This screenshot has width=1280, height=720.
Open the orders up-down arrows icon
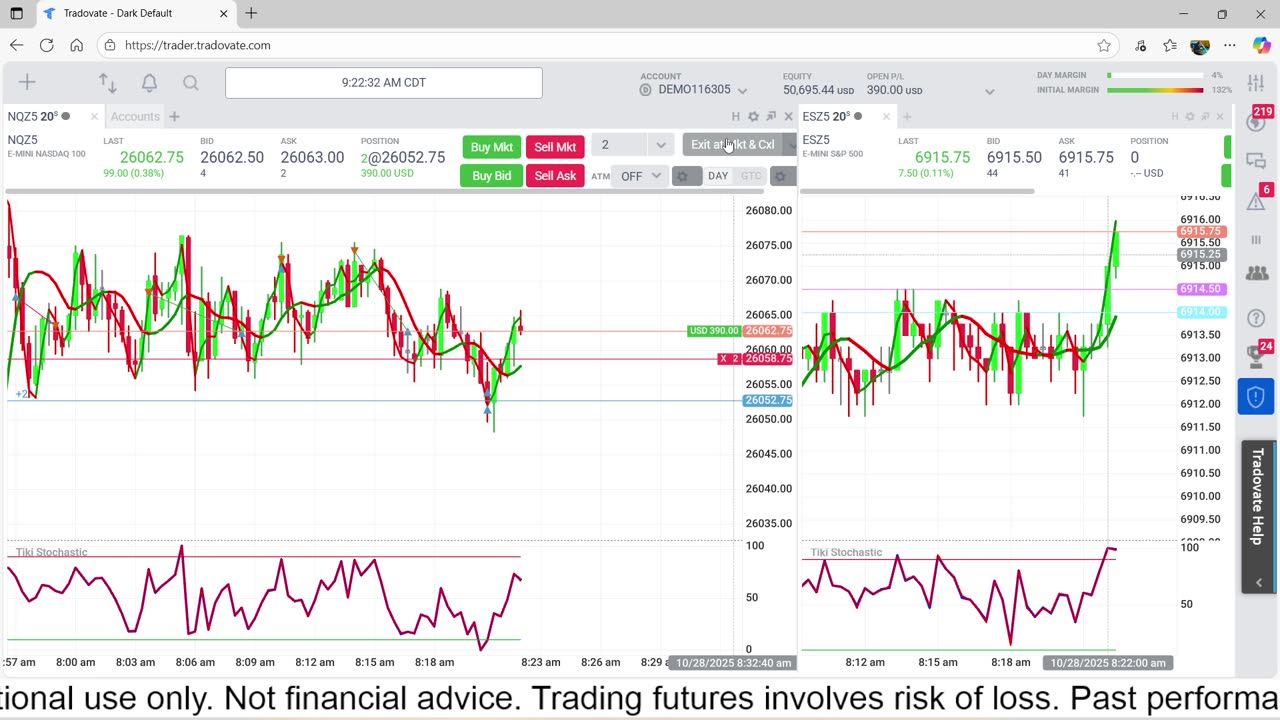point(107,83)
